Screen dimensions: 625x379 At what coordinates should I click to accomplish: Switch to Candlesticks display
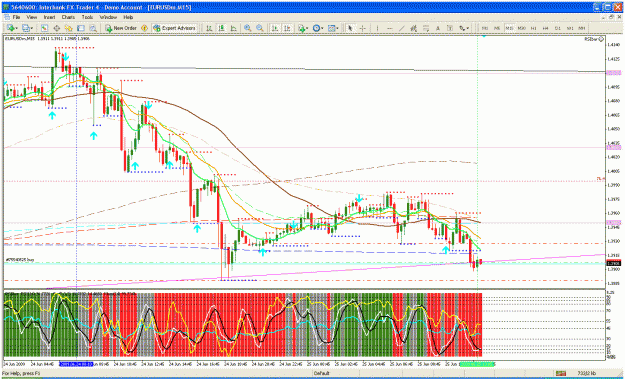[221, 28]
